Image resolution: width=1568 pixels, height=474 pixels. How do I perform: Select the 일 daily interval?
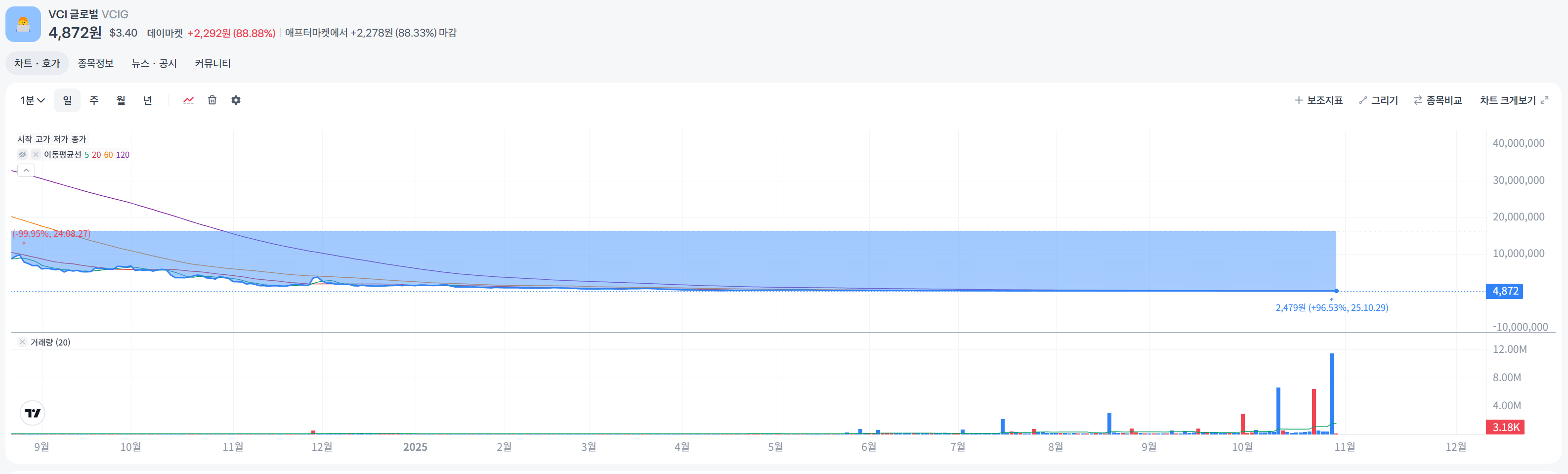pos(67,100)
